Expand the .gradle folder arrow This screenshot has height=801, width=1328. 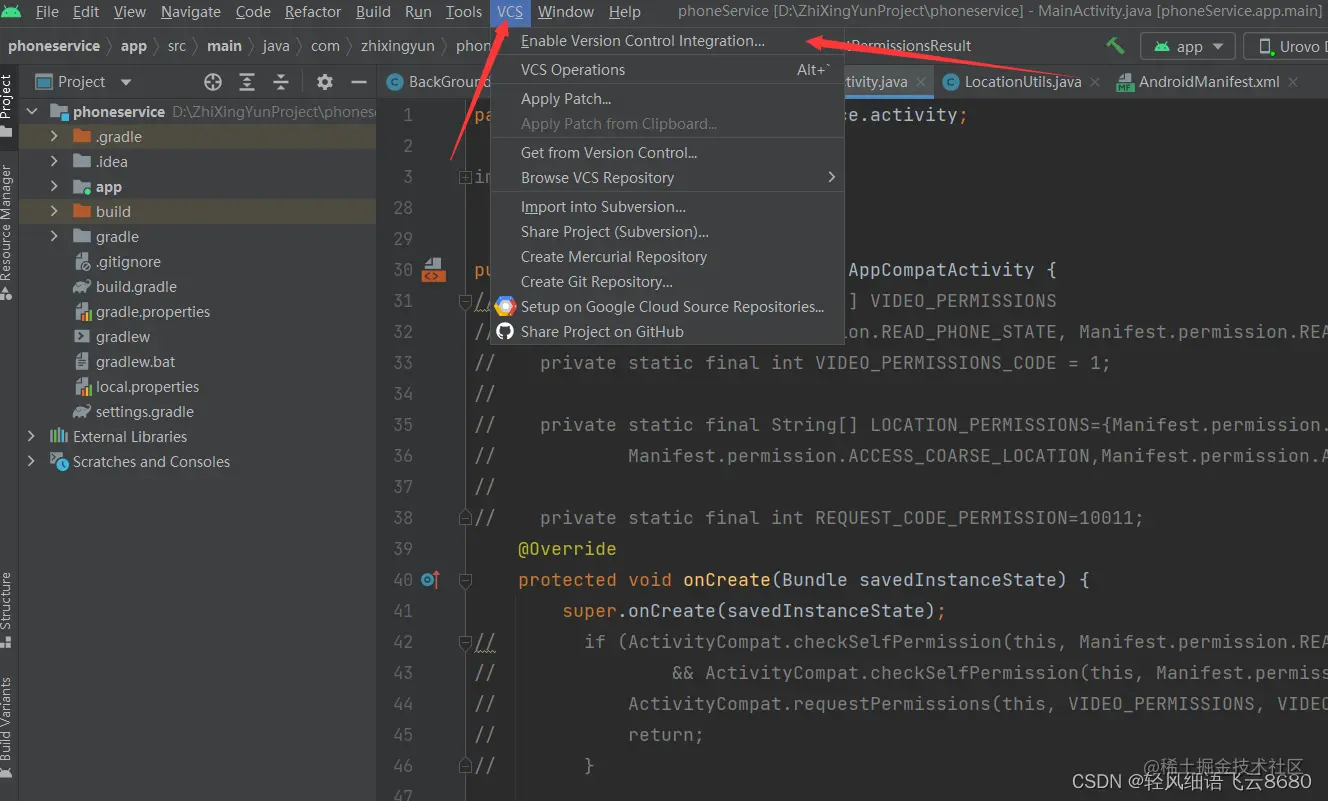[x=54, y=137]
